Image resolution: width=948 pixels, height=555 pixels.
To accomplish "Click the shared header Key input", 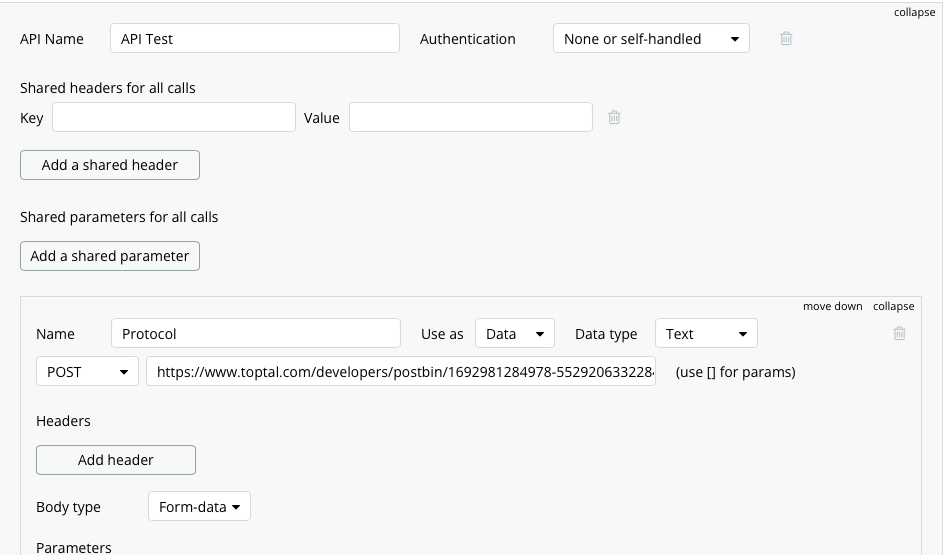I will (174, 118).
